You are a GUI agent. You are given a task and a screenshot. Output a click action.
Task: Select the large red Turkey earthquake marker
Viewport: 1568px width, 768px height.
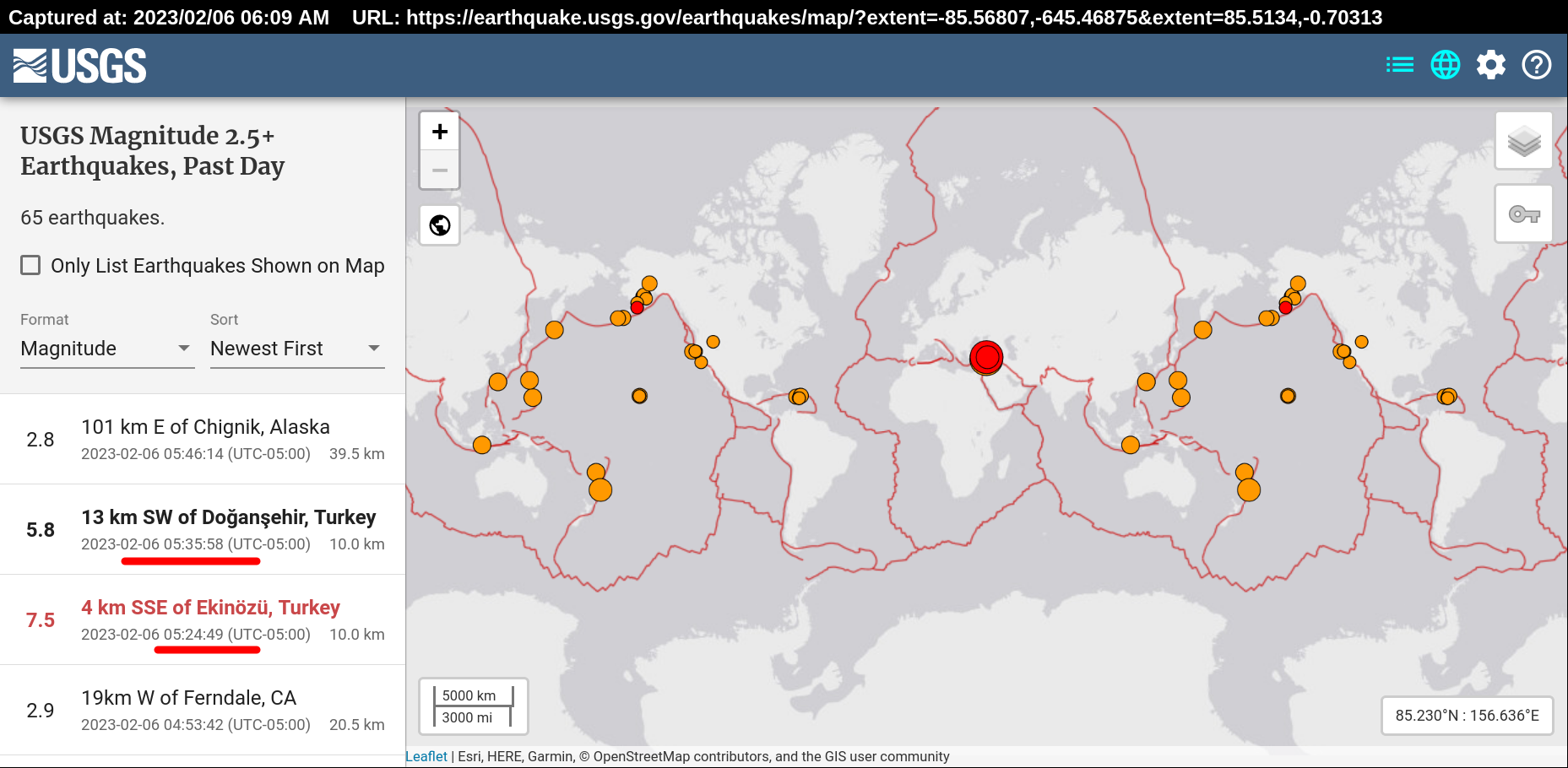pos(986,358)
